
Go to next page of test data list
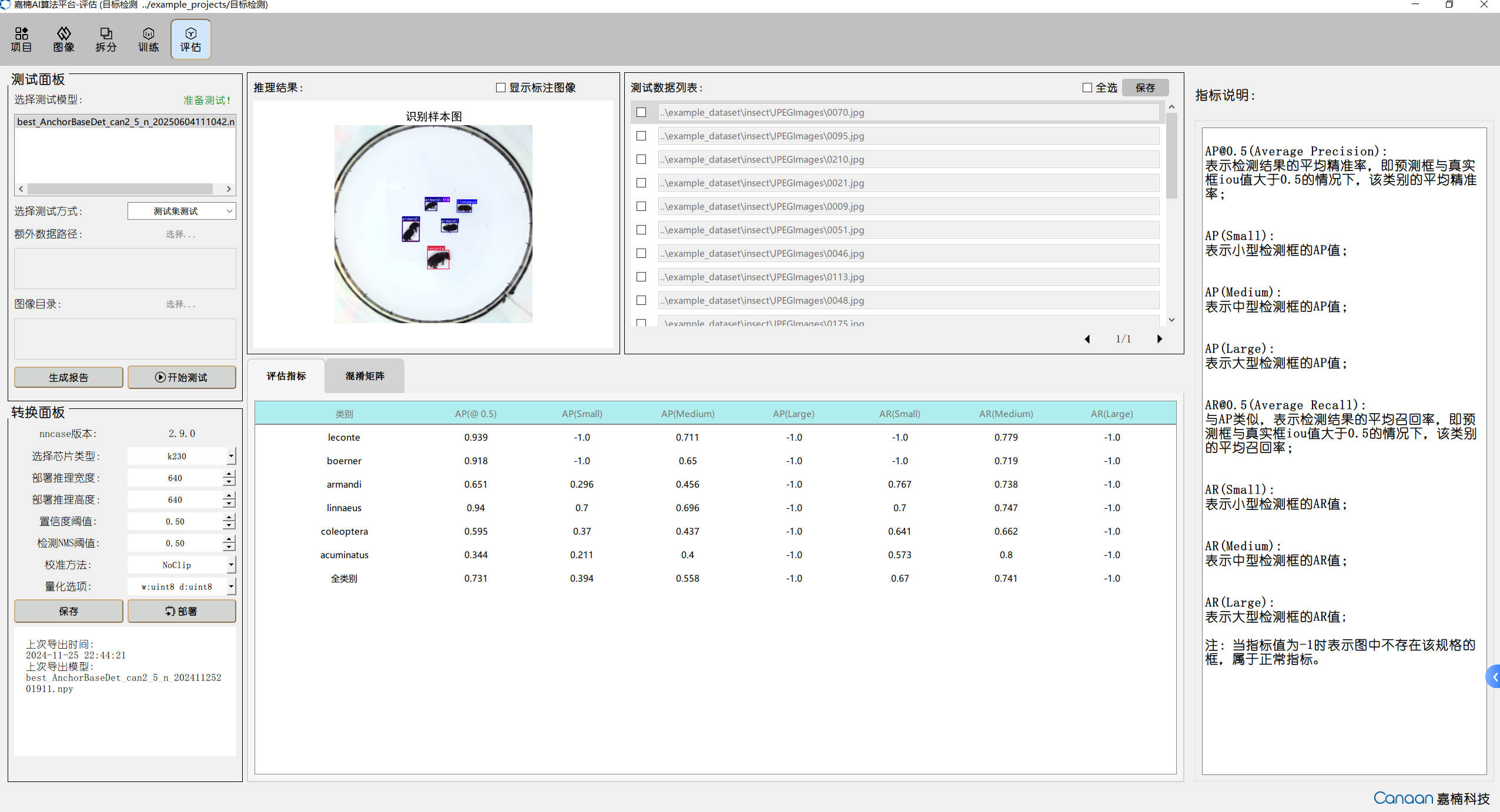point(1159,339)
